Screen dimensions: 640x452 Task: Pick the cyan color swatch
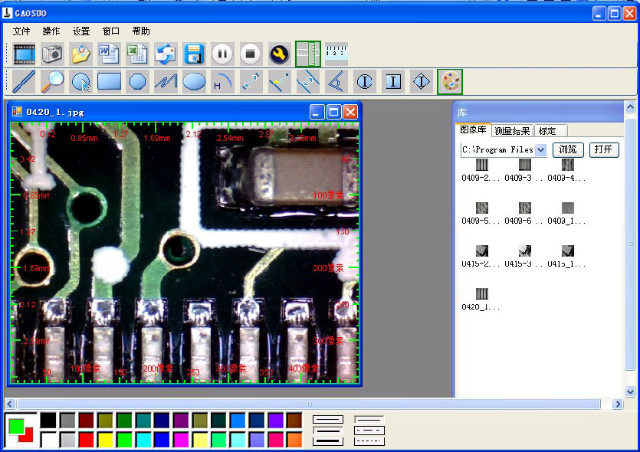click(x=143, y=440)
